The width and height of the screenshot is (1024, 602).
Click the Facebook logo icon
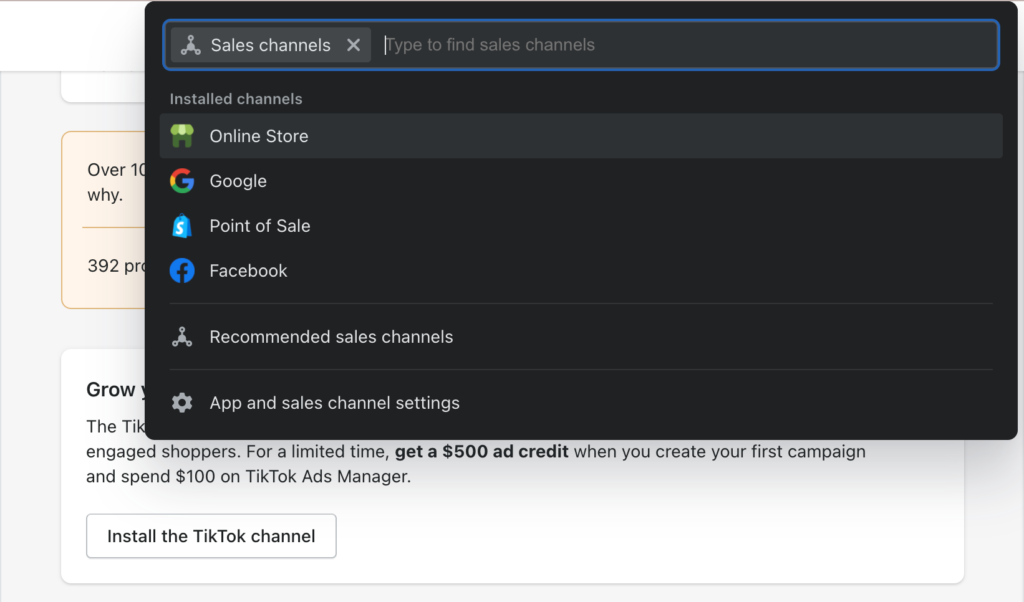tap(182, 271)
